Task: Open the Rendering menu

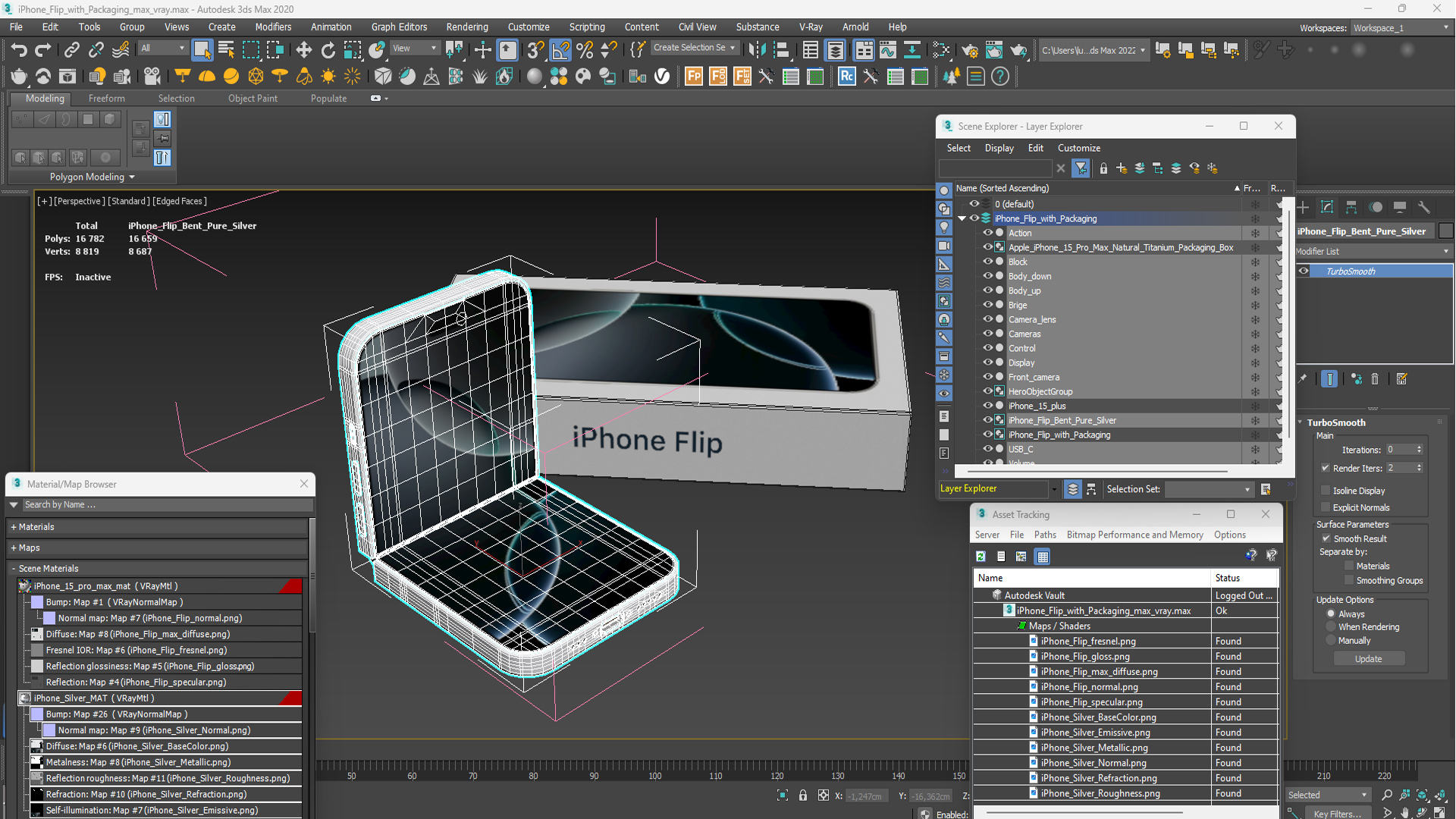Action: [466, 27]
